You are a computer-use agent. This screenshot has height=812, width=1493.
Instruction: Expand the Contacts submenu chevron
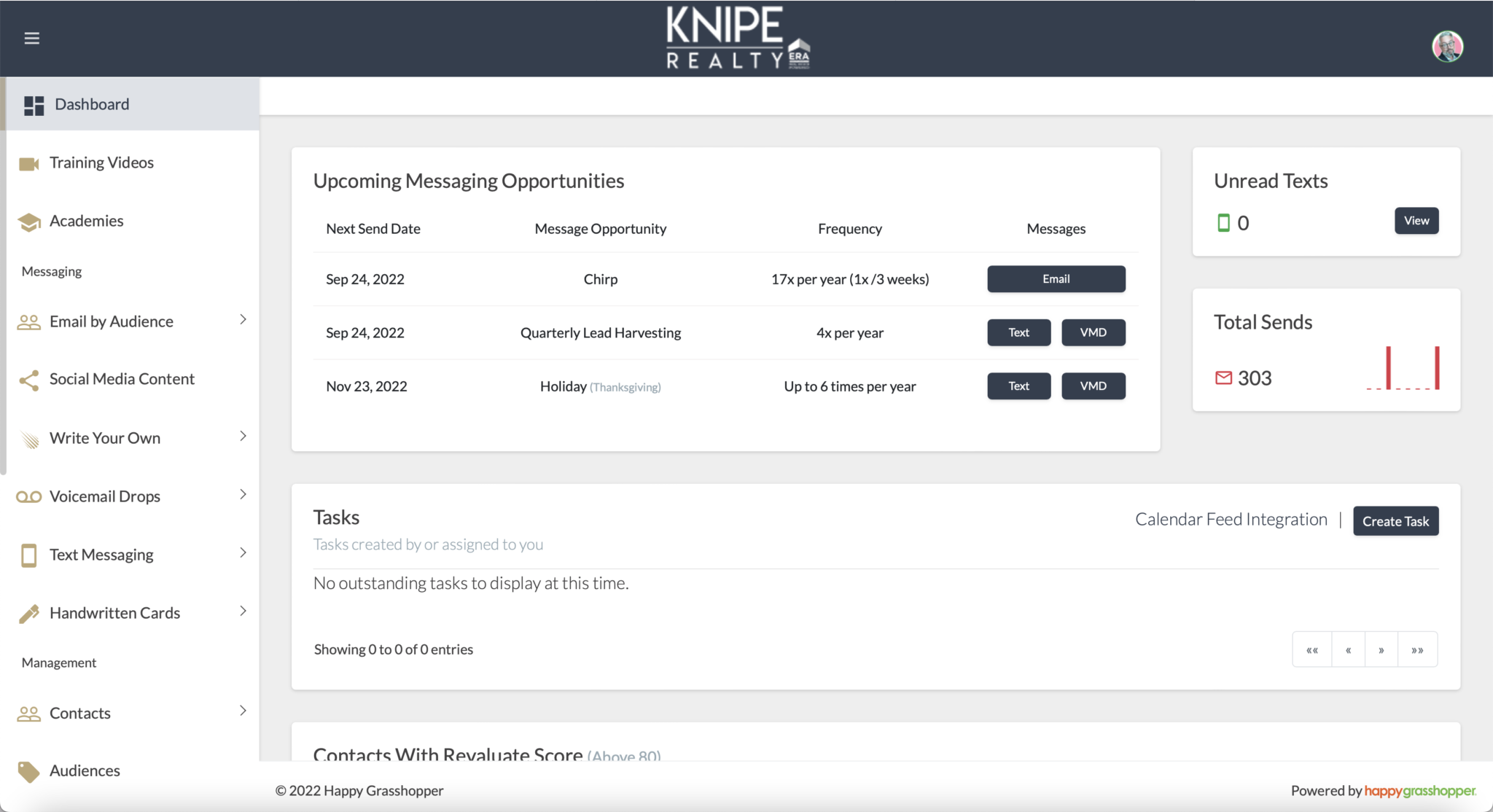point(243,711)
